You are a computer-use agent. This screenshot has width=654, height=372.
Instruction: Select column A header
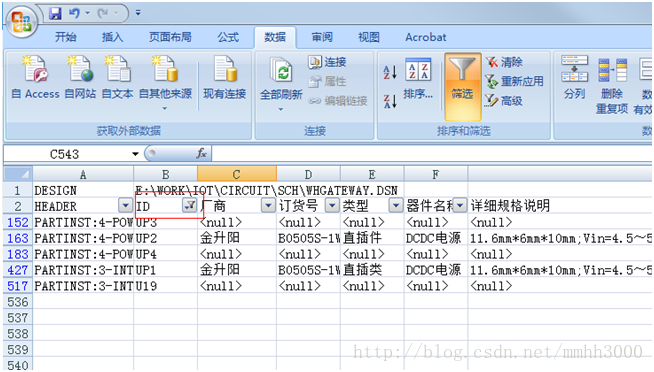click(83, 174)
